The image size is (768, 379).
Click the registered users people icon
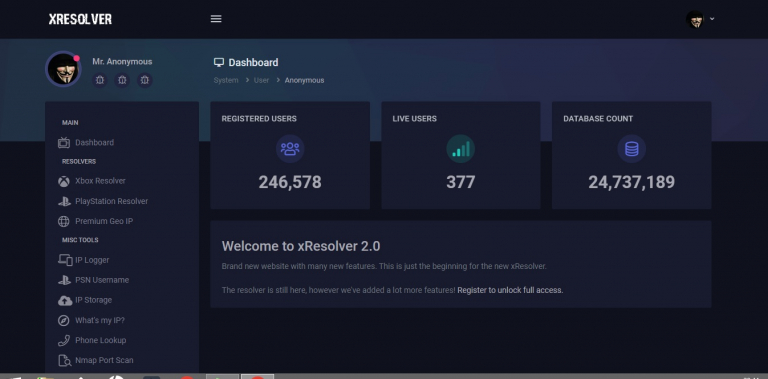coord(290,149)
